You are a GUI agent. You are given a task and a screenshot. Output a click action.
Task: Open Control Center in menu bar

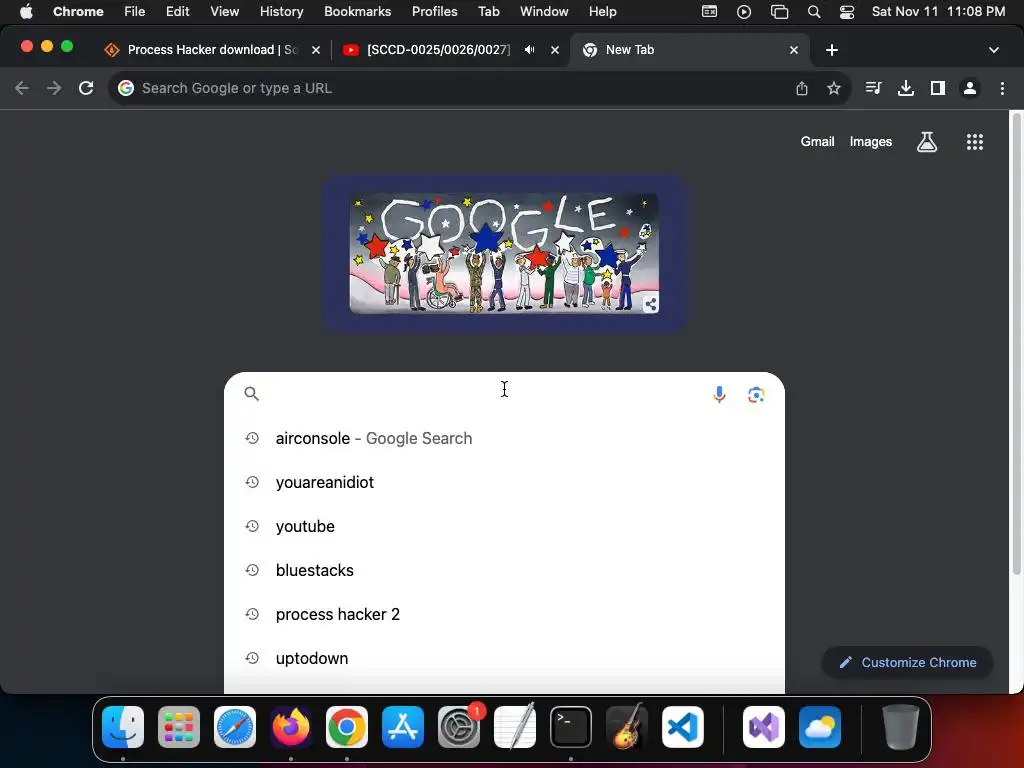847,12
